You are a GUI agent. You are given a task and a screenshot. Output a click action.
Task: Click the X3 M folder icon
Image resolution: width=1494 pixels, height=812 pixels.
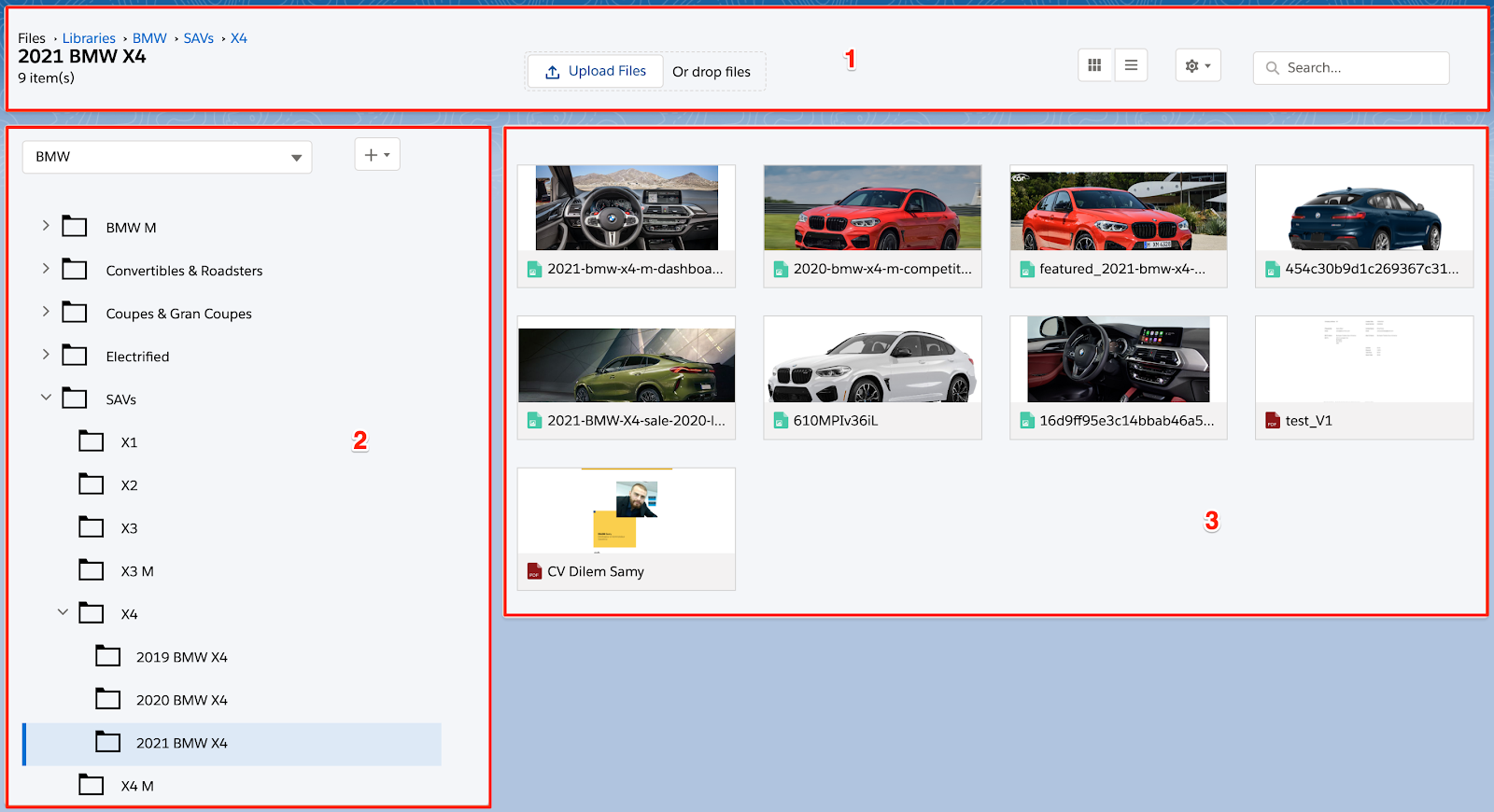(92, 569)
